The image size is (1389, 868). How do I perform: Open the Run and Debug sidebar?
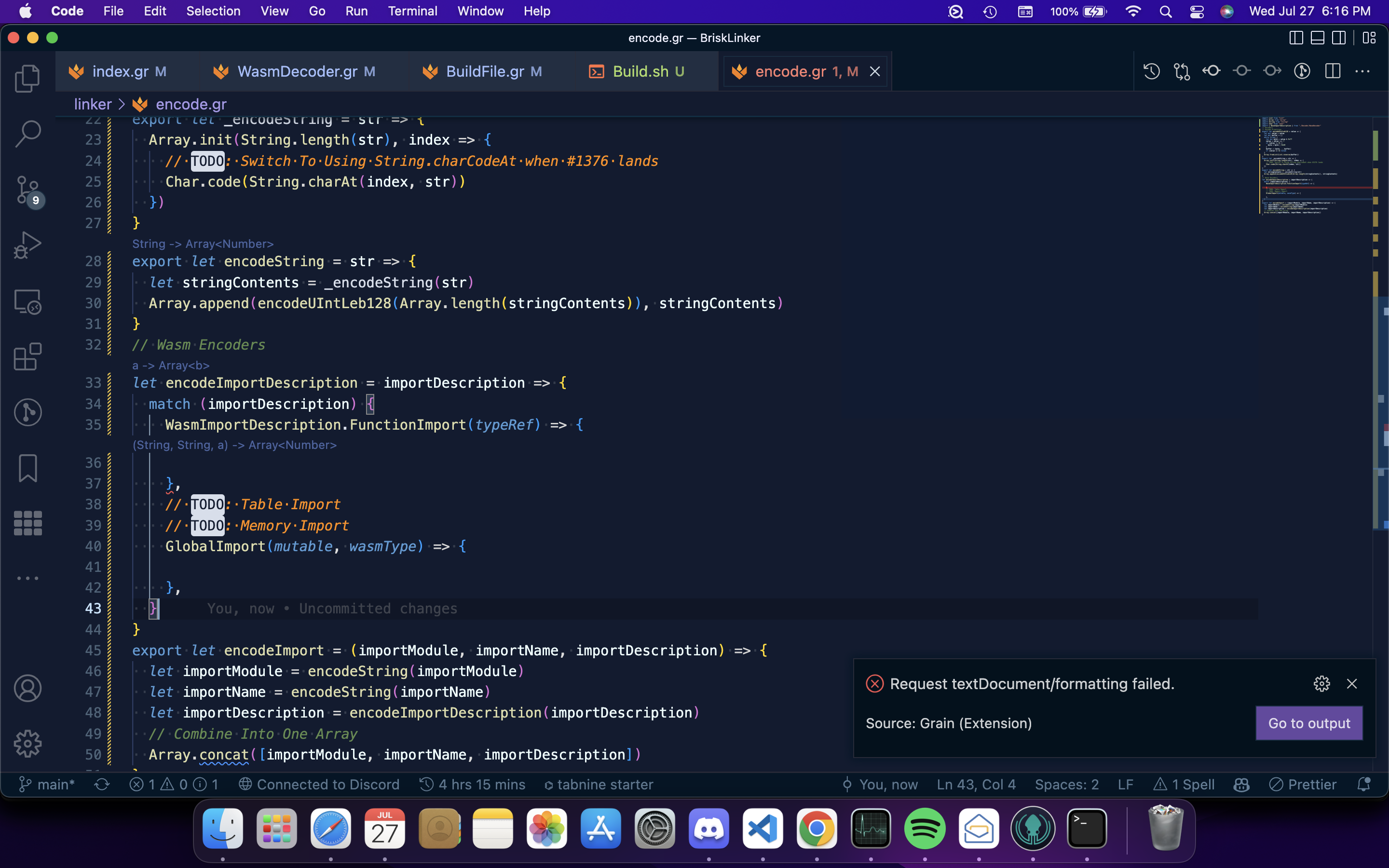point(27,244)
